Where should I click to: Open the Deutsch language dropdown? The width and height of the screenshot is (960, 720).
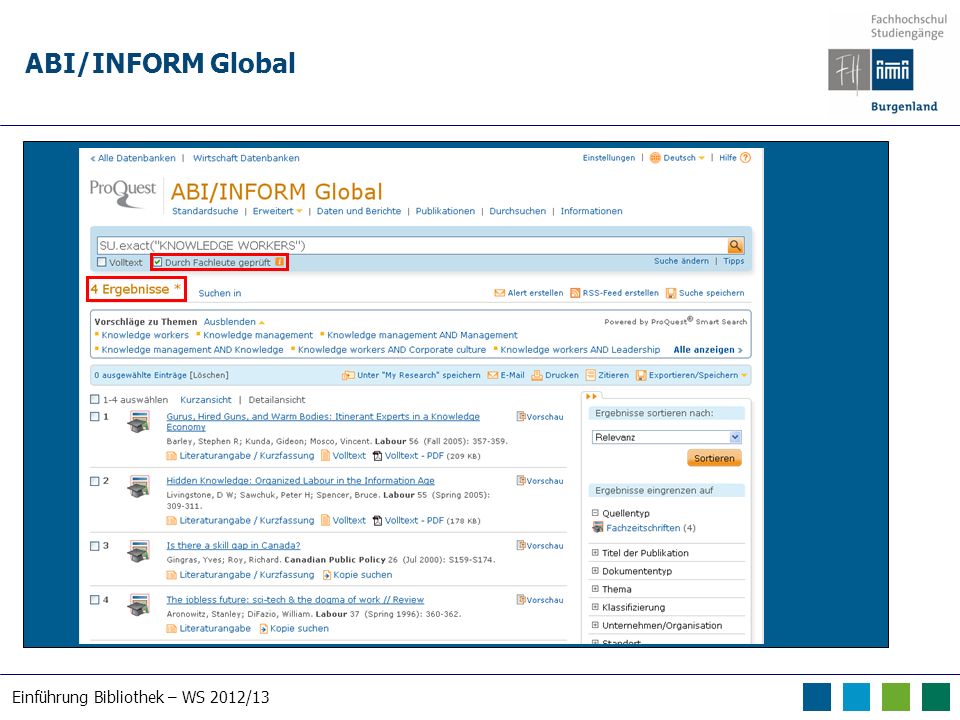tap(684, 158)
